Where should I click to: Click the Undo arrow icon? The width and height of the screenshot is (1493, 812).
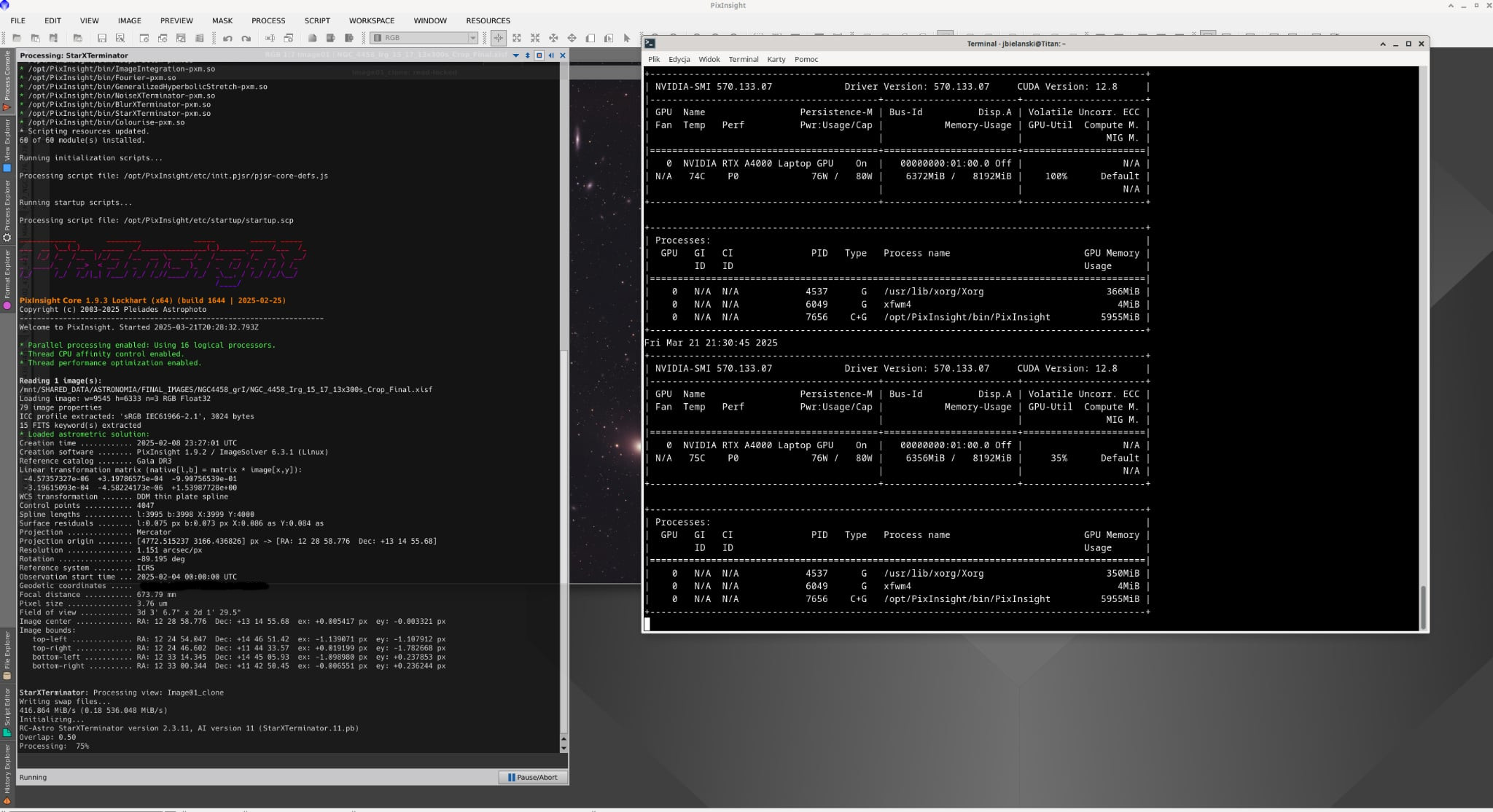pos(227,38)
